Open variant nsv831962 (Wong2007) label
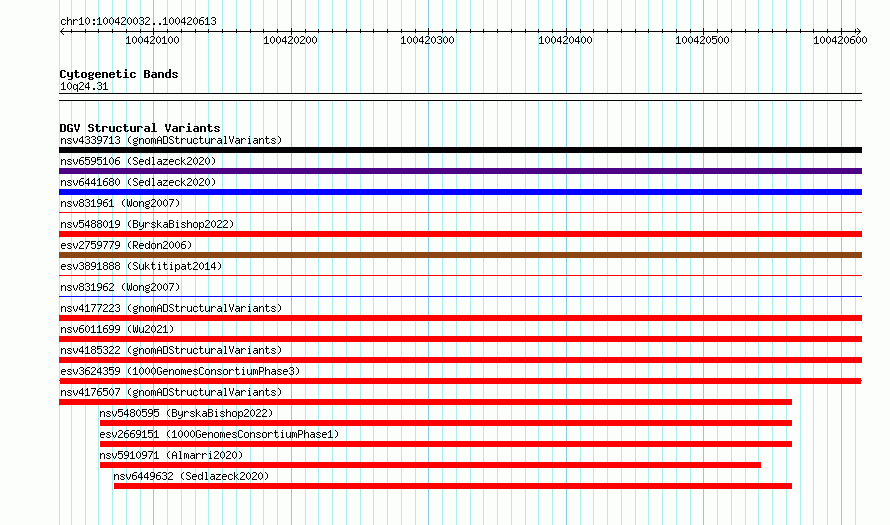The width and height of the screenshot is (890, 525). click(120, 287)
